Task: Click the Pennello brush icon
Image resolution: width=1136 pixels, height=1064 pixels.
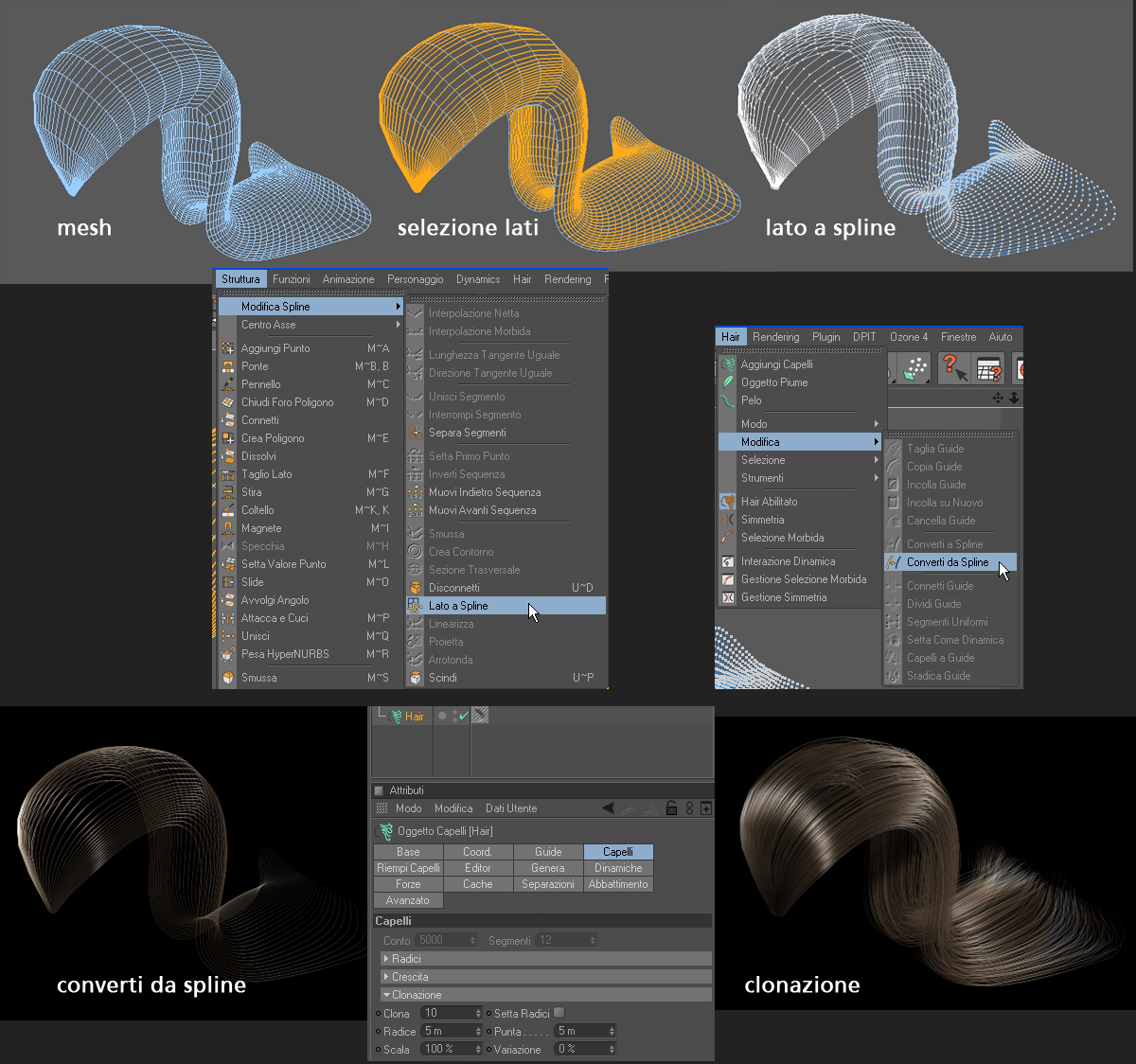Action: (x=228, y=384)
